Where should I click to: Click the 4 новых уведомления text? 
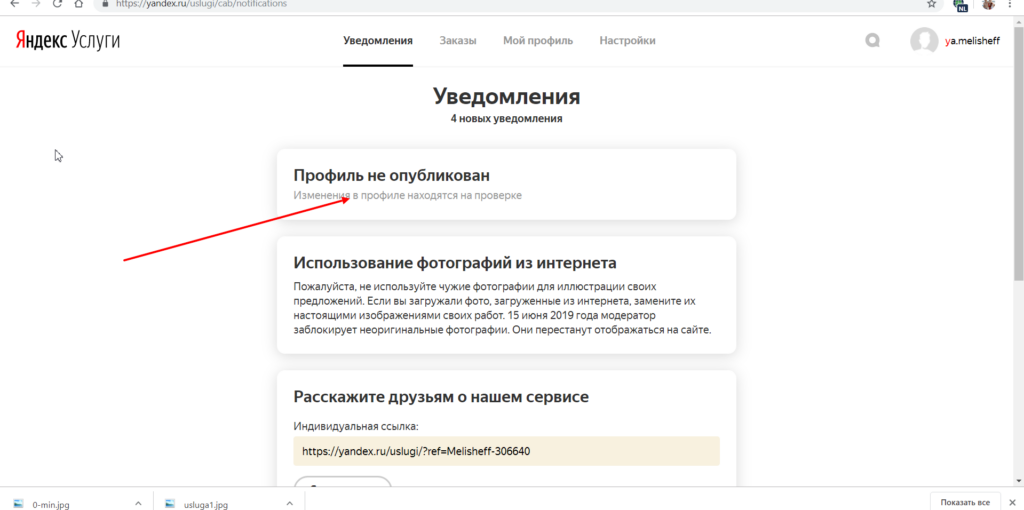[506, 119]
